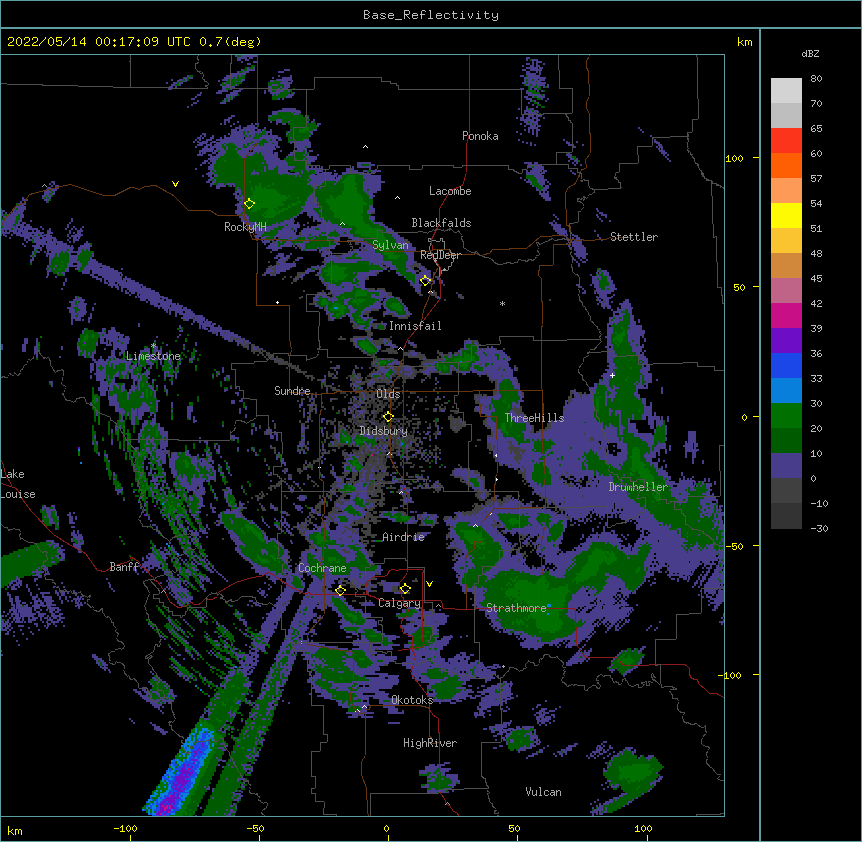Click the Sylvan label
The height and width of the screenshot is (842, 862).
[x=390, y=245]
